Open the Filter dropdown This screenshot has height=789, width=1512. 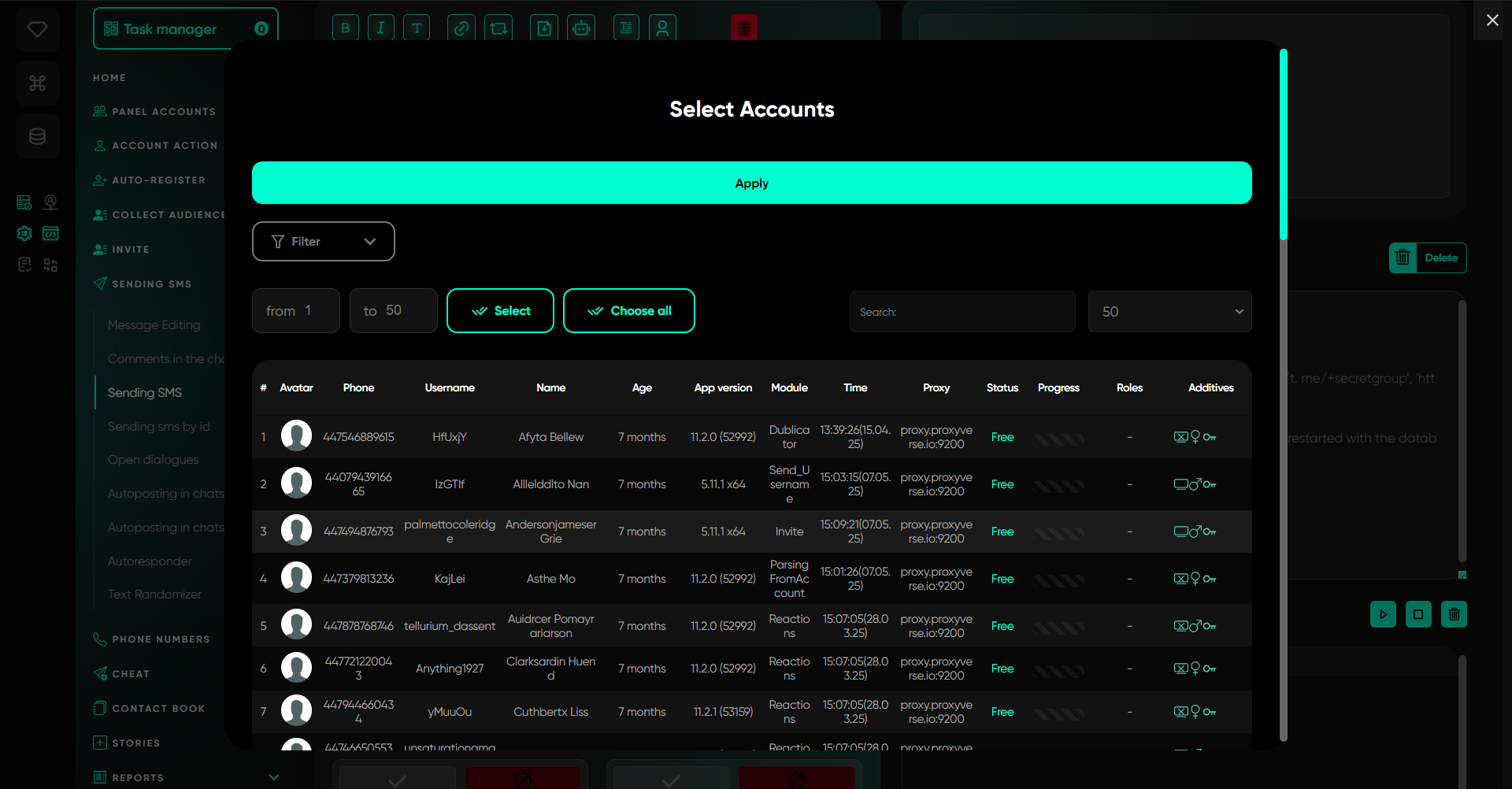[323, 242]
